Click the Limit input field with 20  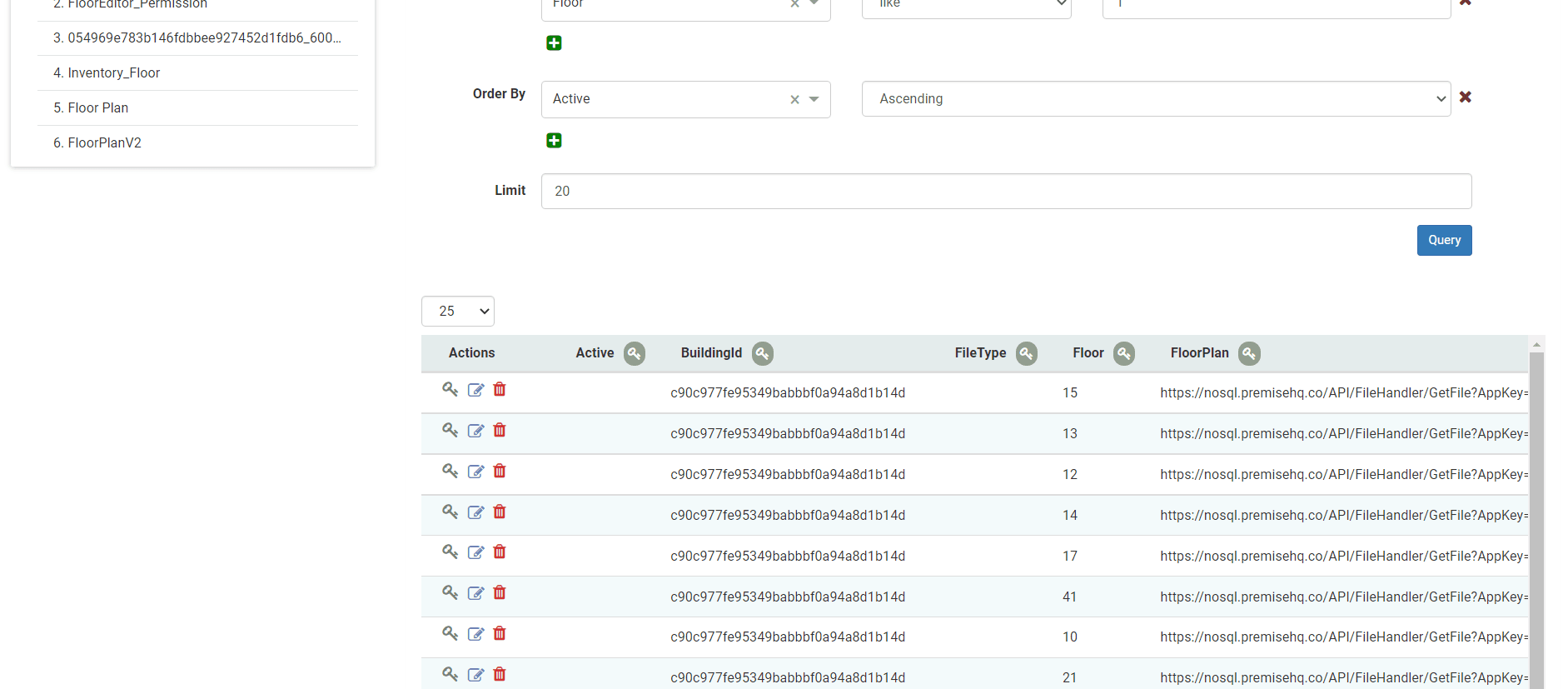click(1006, 191)
